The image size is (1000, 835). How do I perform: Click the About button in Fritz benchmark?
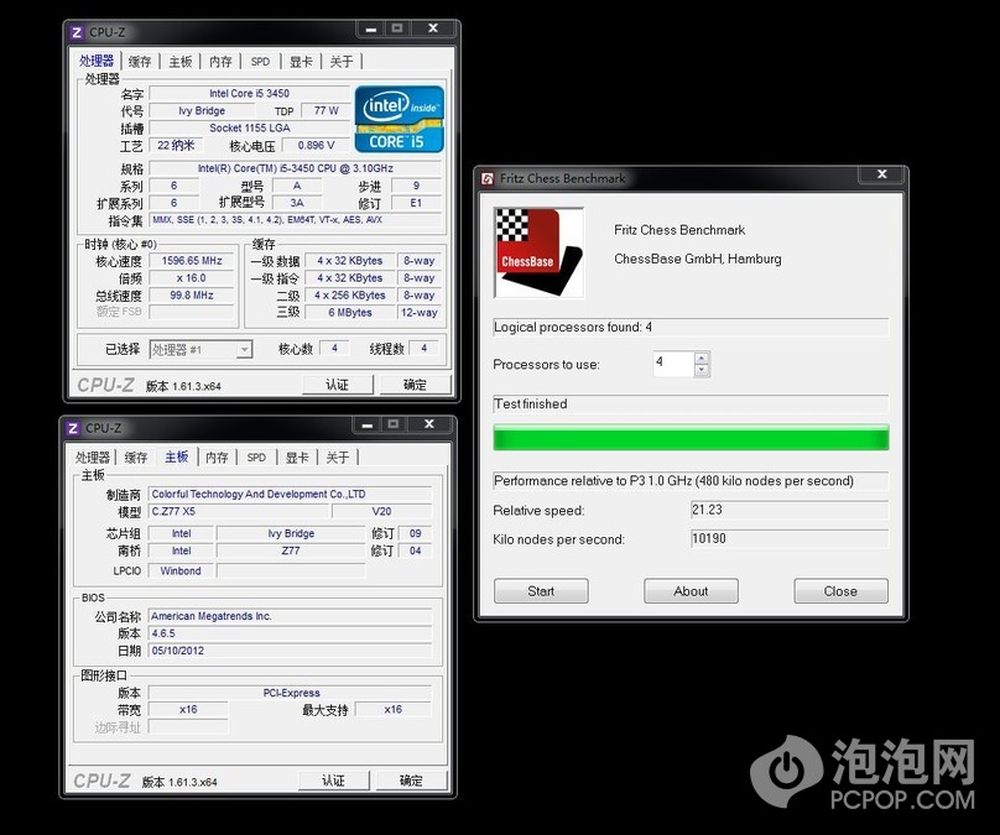pos(690,591)
